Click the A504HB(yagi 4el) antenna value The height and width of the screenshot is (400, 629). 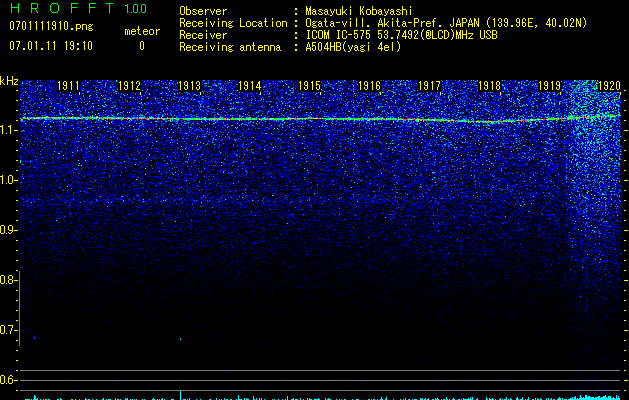[353, 47]
